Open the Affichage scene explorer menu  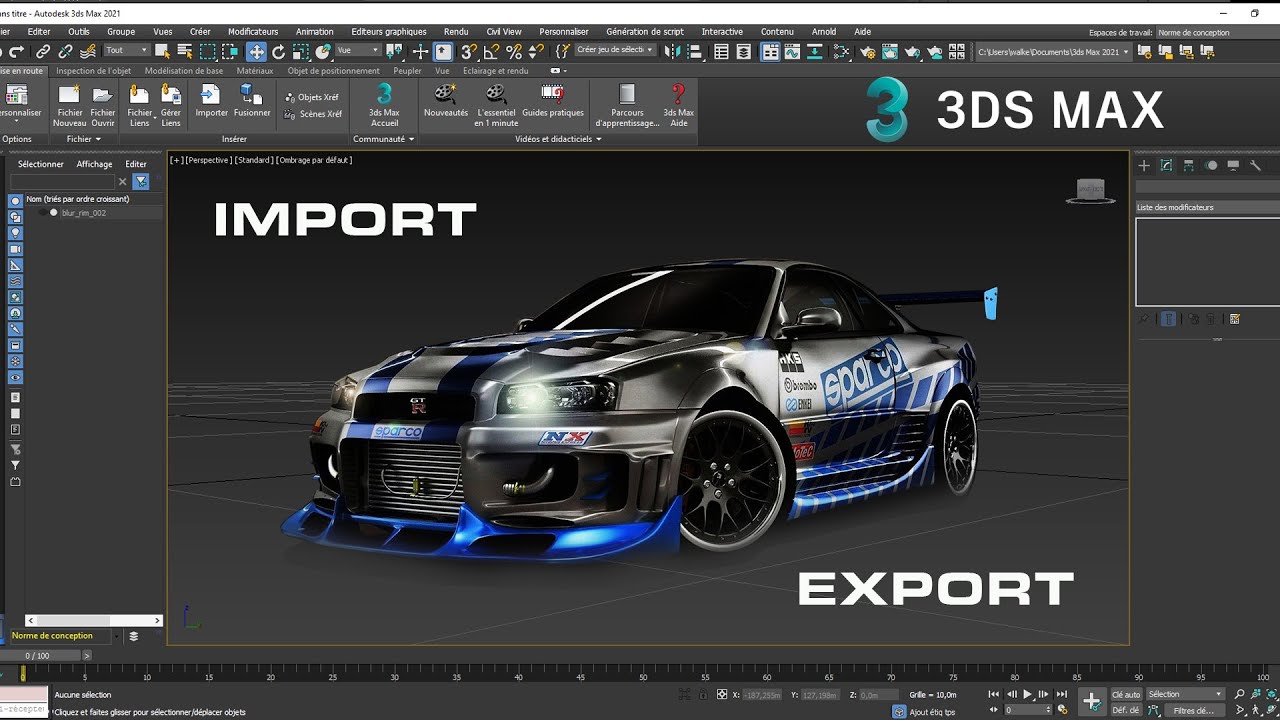coord(94,164)
